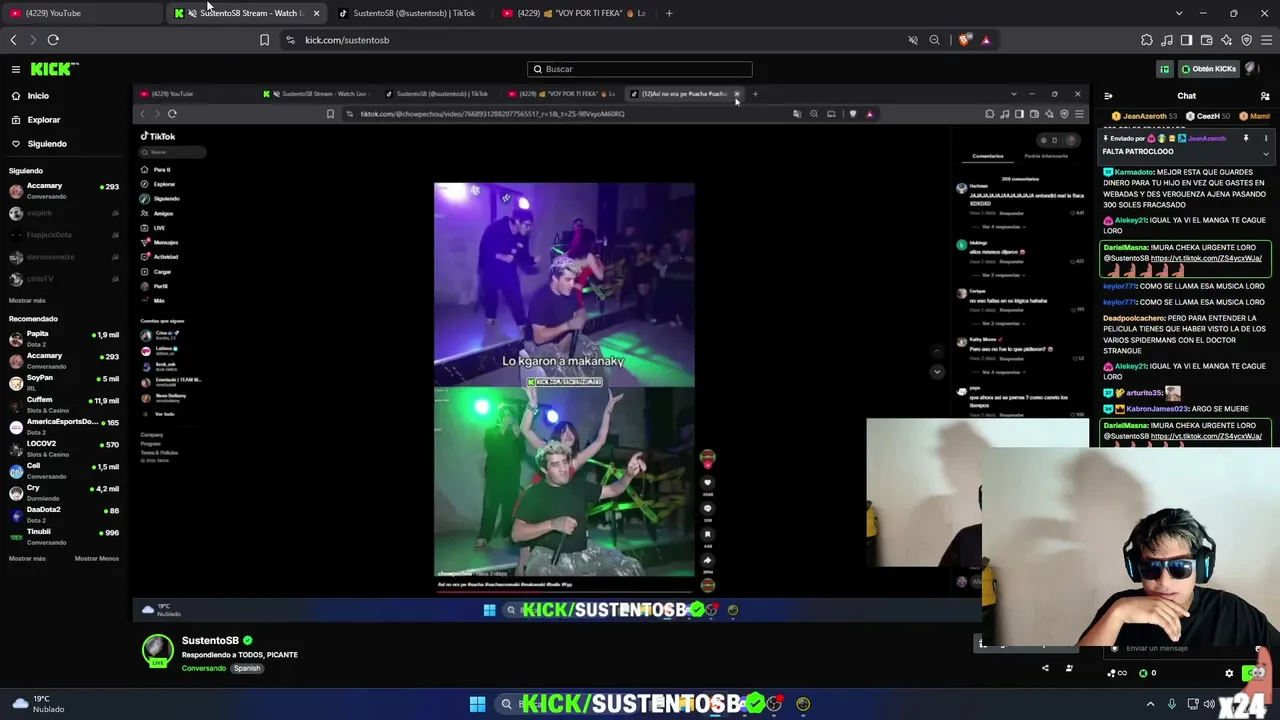Go back with the browser back arrow
Screen dimensions: 1280x720
[13, 40]
